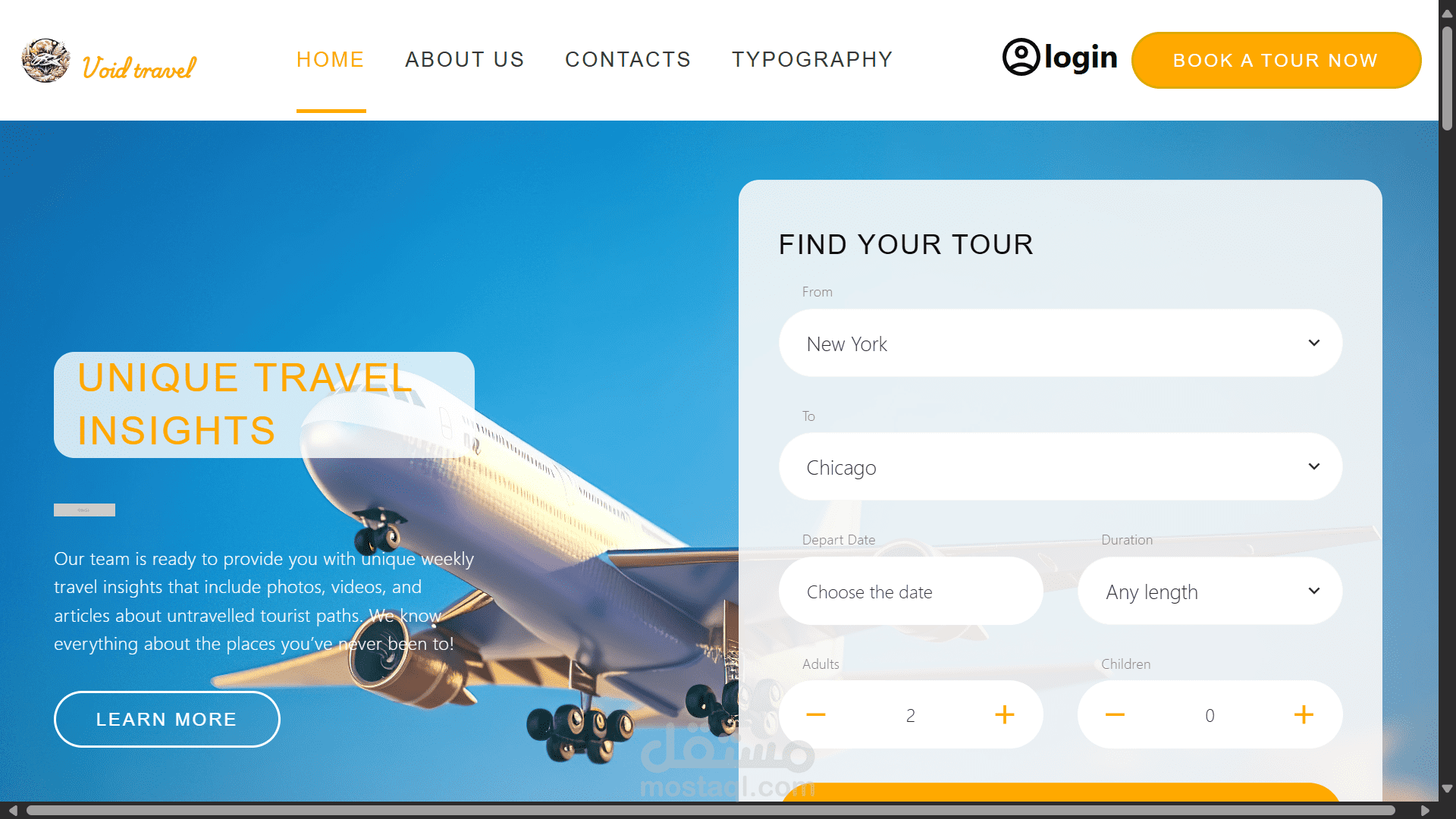Image resolution: width=1456 pixels, height=819 pixels.
Task: Click the plus icon for Children
Action: pyautogui.click(x=1304, y=715)
